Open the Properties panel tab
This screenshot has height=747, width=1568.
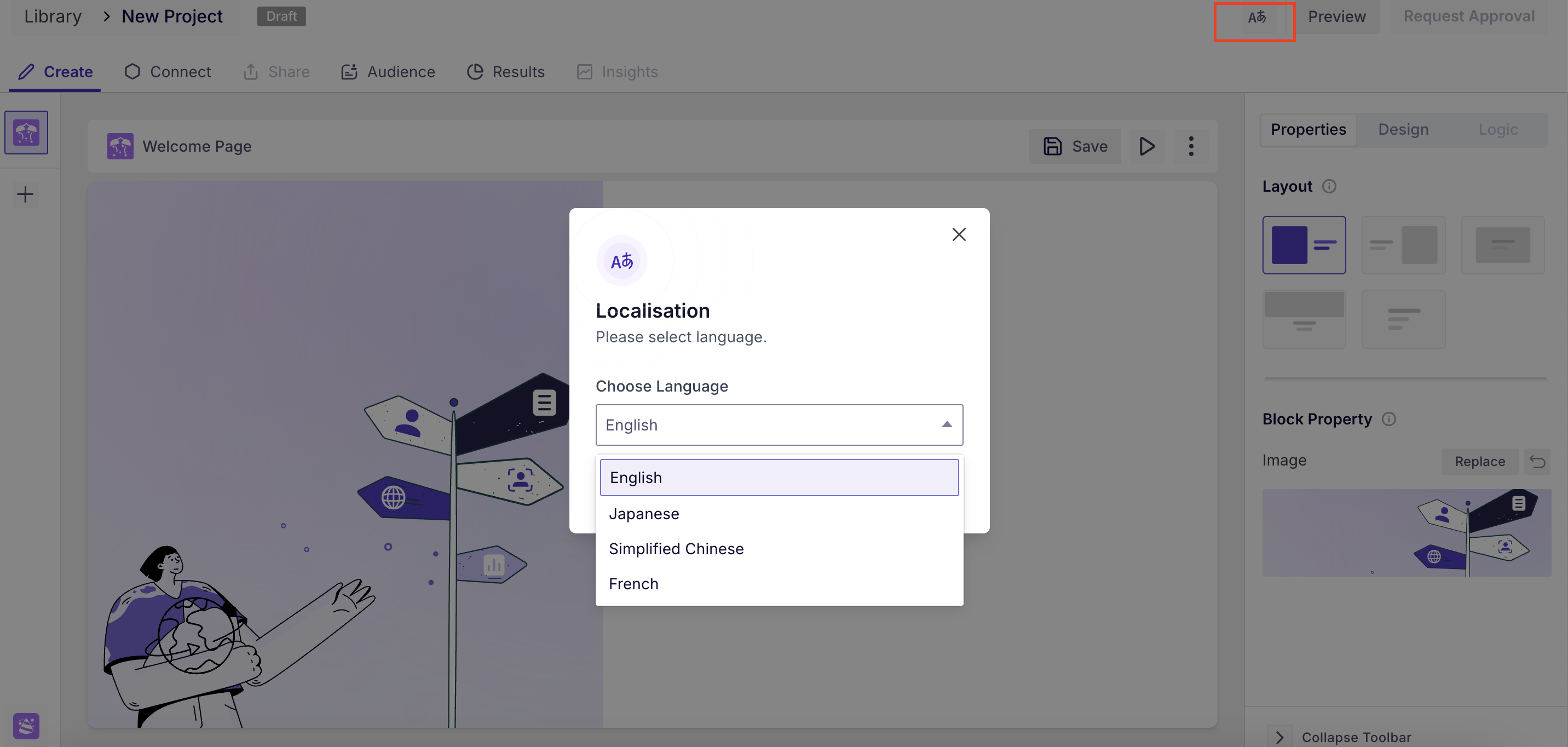pyautogui.click(x=1308, y=130)
